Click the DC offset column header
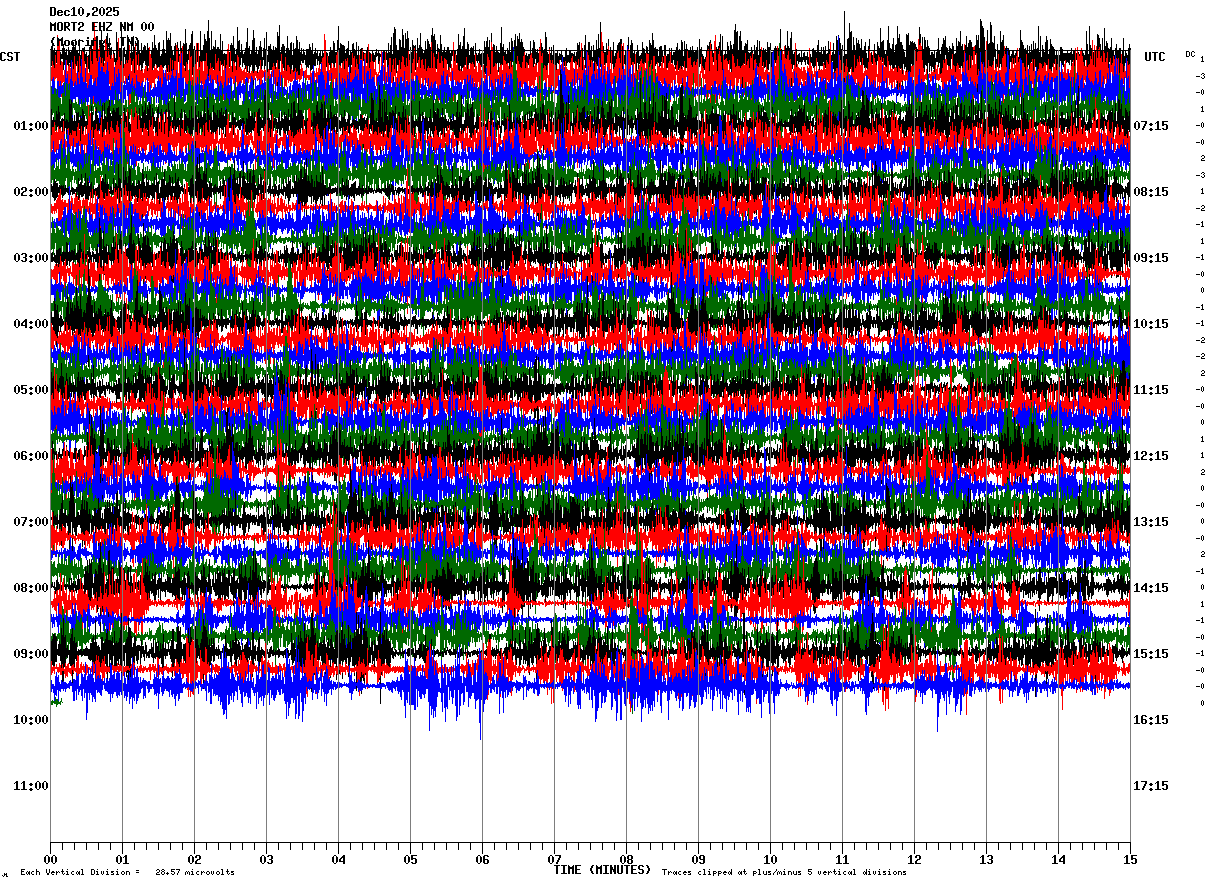1210x886 pixels. point(1190,54)
